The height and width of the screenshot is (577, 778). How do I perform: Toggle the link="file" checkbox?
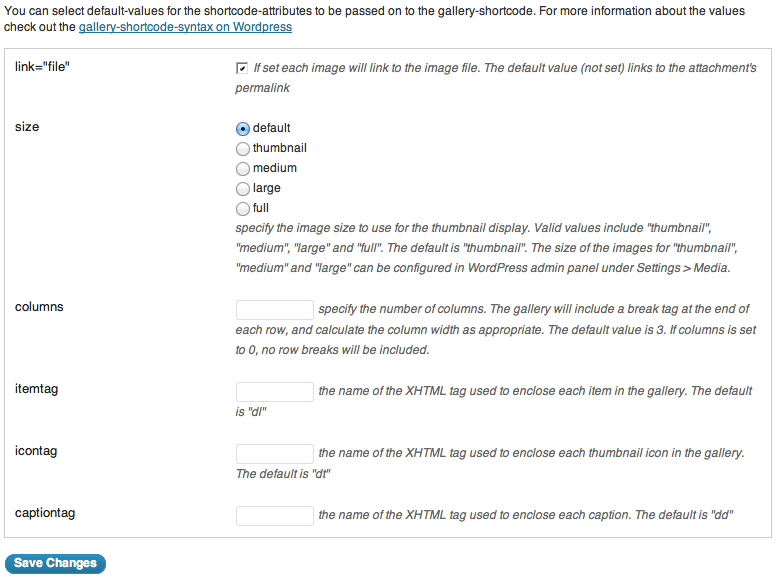[x=242, y=68]
